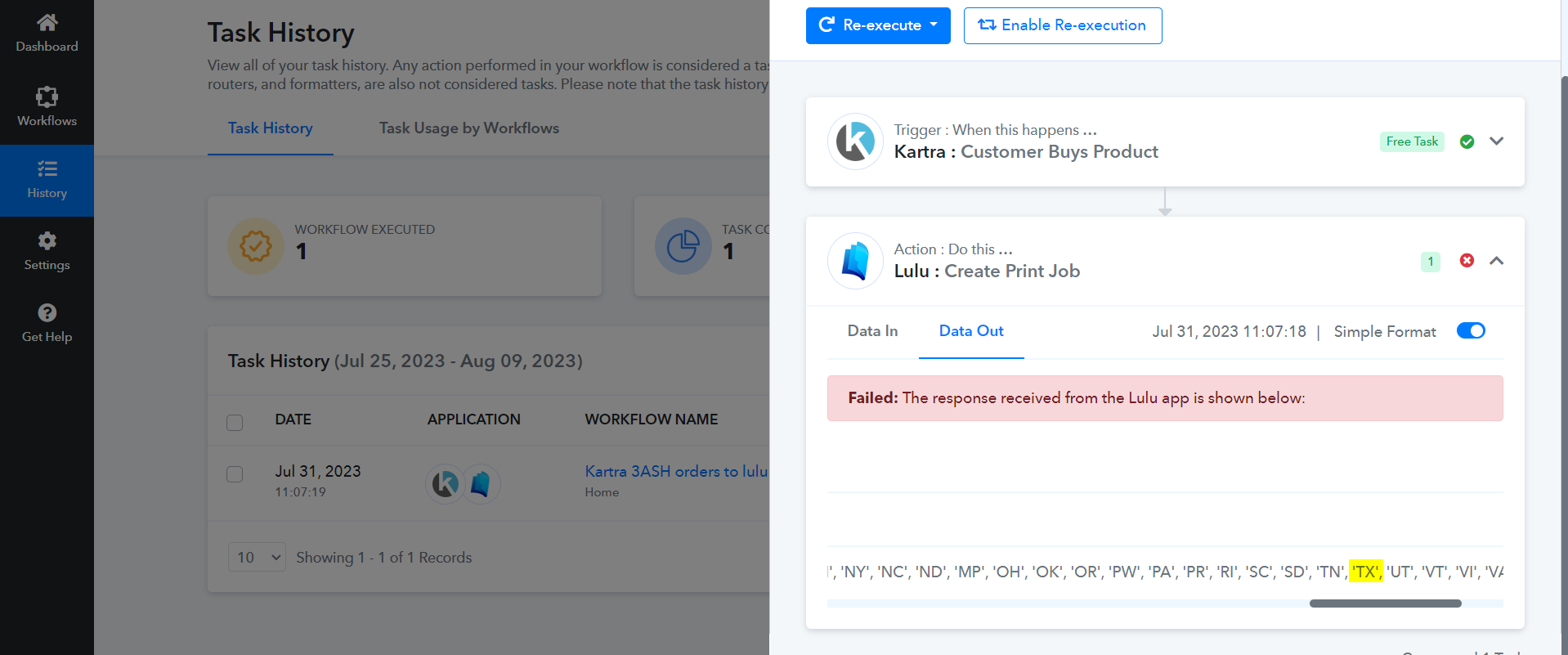Image resolution: width=1568 pixels, height=655 pixels.
Task: Click the Get Help question icon
Action: pos(47,312)
